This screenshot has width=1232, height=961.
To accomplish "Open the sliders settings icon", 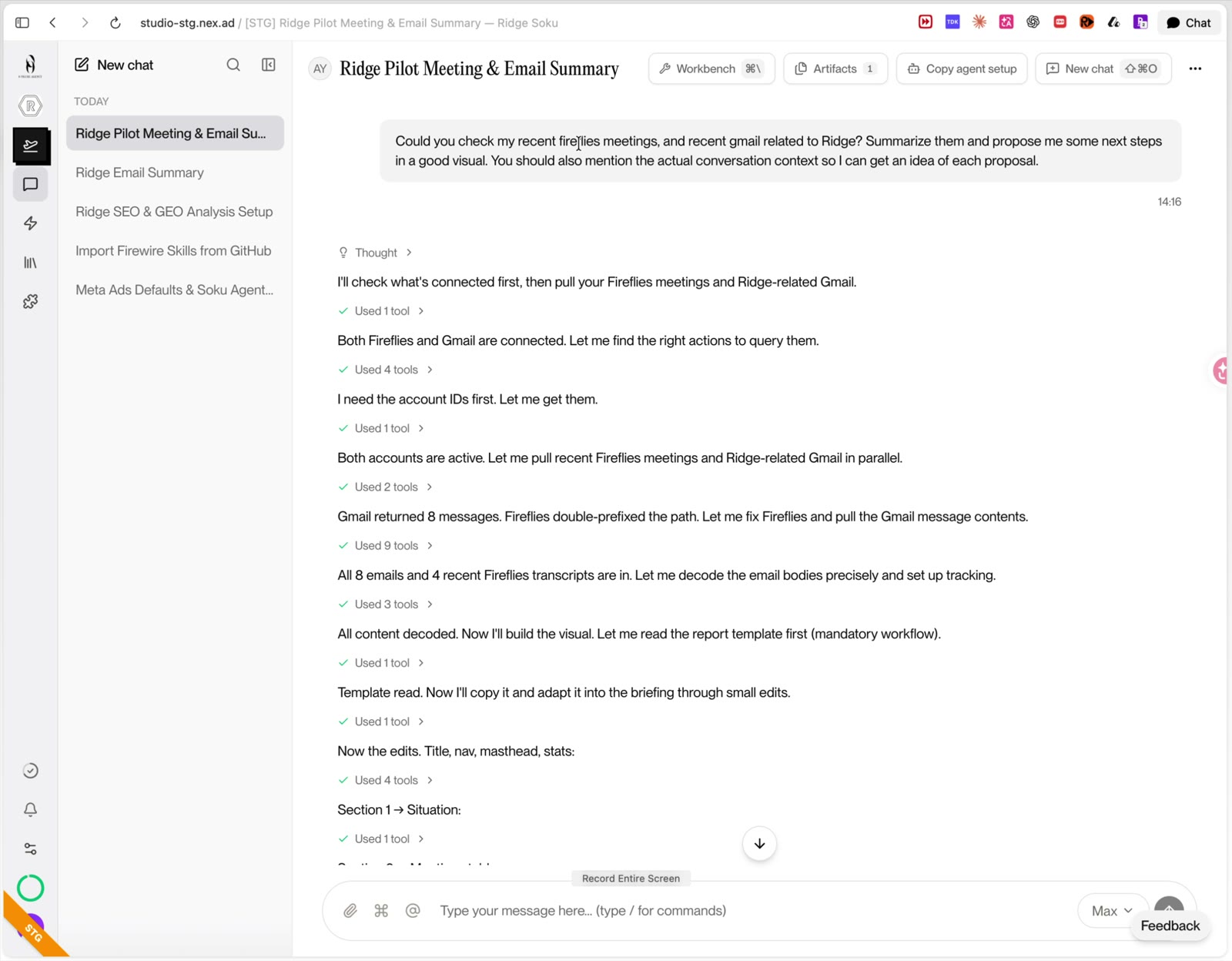I will [x=31, y=849].
